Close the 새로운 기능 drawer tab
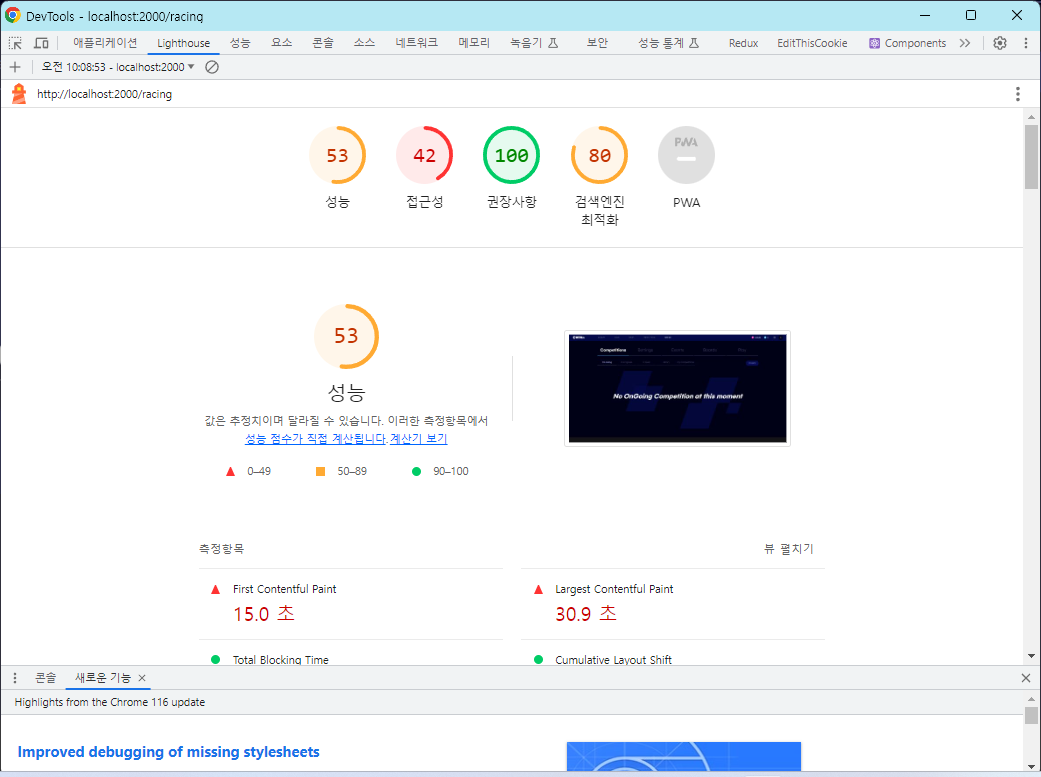The image size is (1041, 777). pos(141,678)
